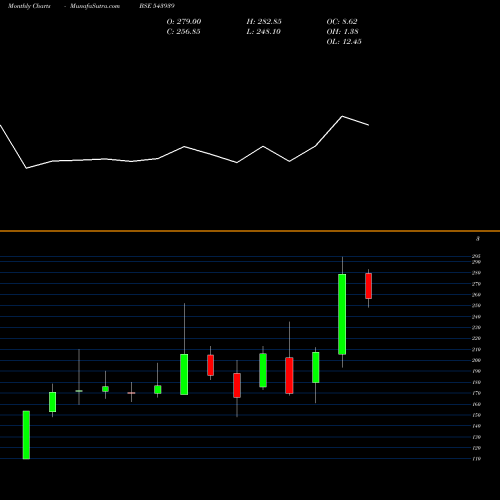This screenshot has width=500, height=500.
Task: Select the 'OL: 12.45' value
Action: [x=344, y=42]
